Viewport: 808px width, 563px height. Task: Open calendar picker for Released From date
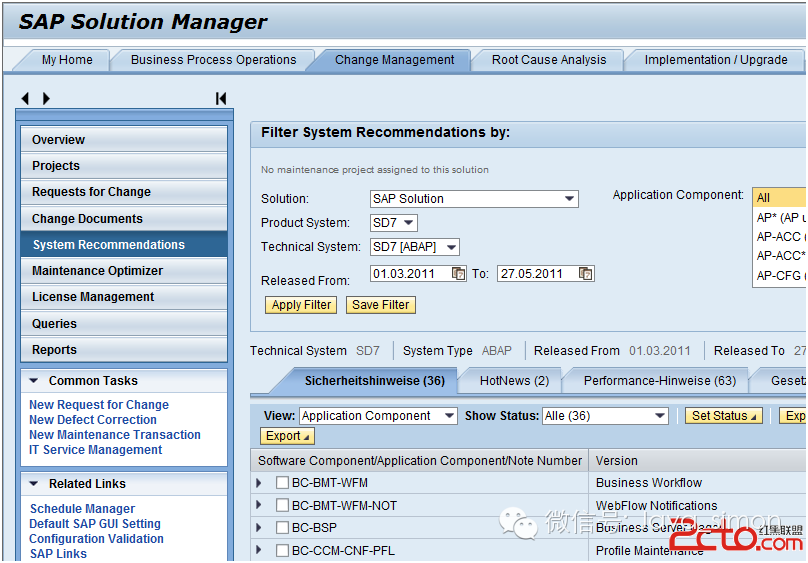[458, 274]
